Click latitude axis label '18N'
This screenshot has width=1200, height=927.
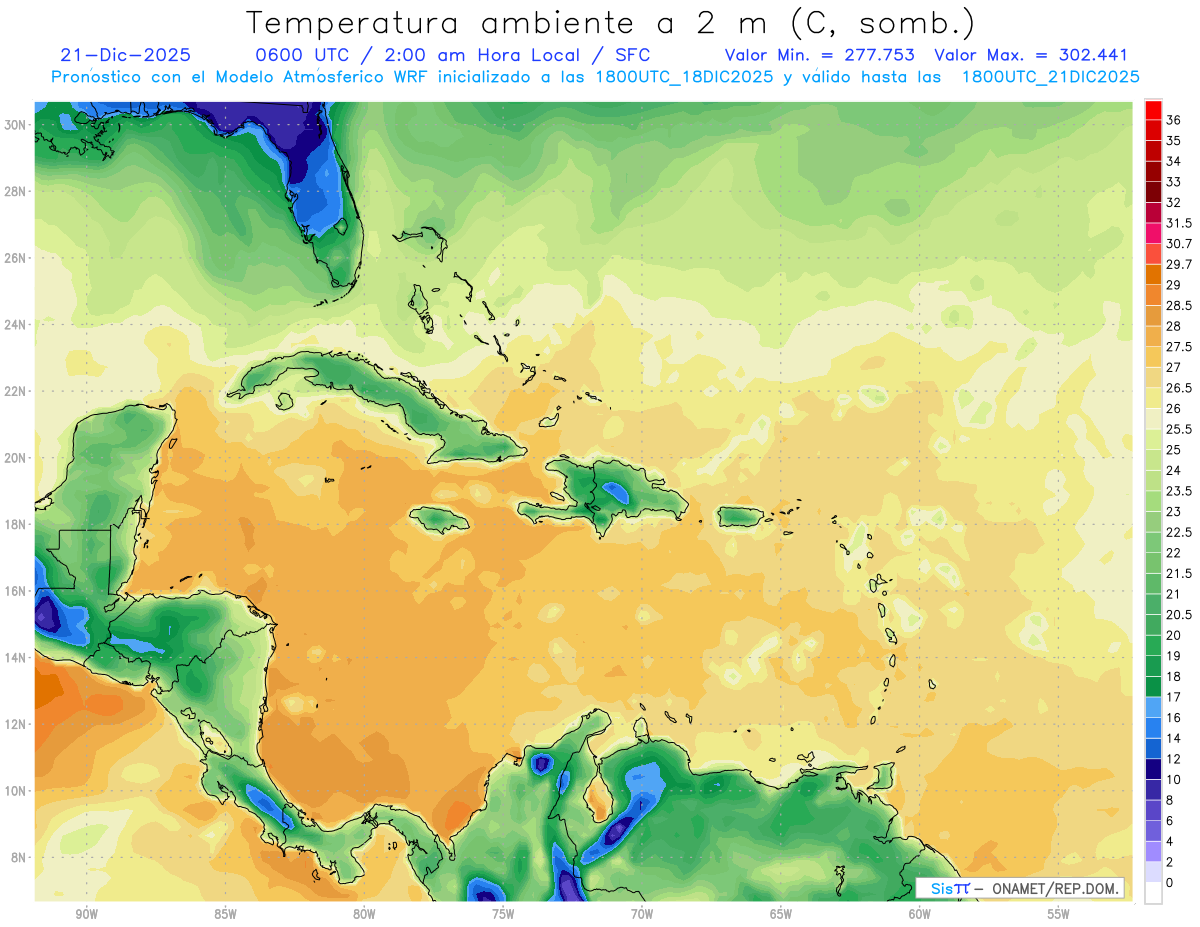pos(15,524)
